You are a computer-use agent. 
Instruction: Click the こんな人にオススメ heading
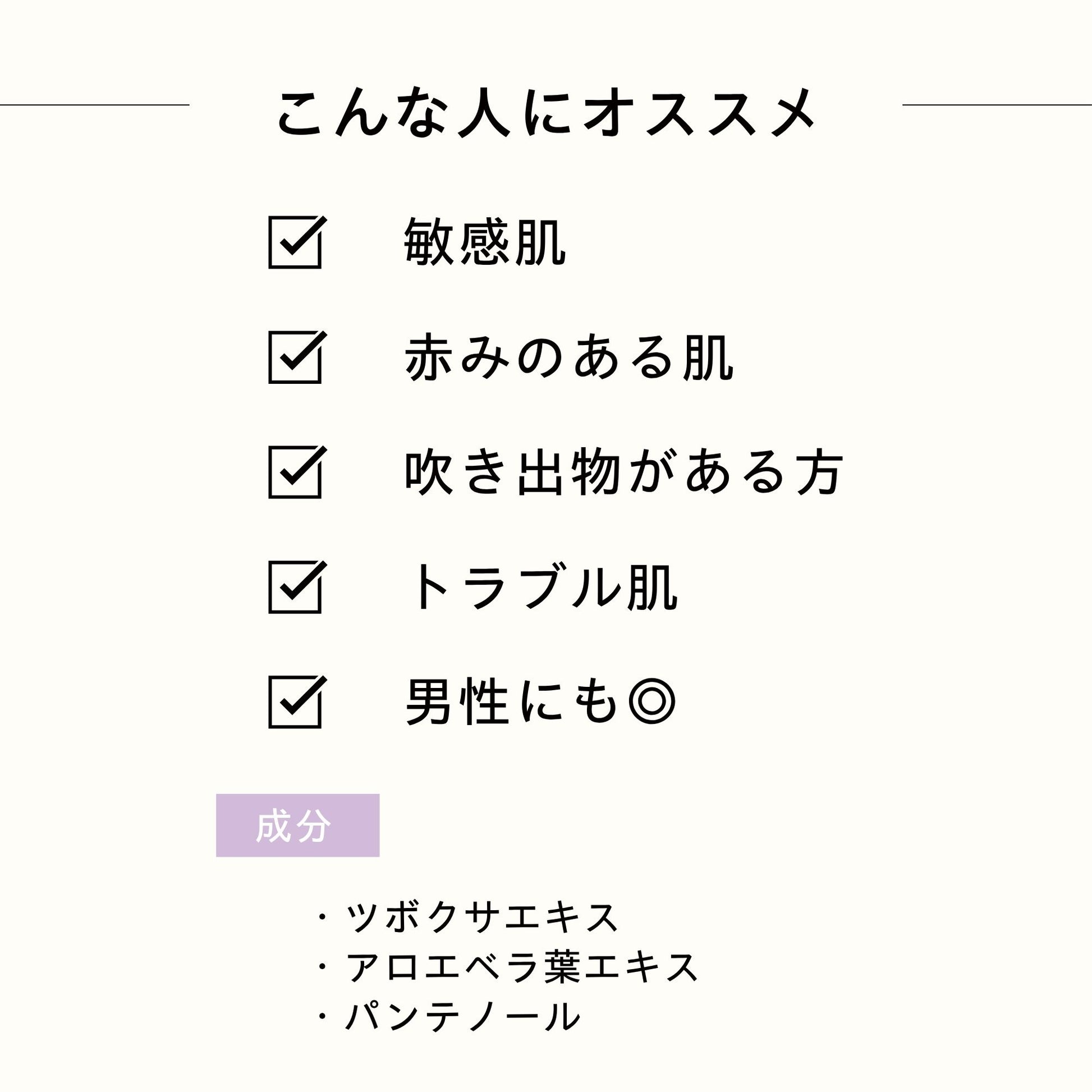[x=545, y=113]
